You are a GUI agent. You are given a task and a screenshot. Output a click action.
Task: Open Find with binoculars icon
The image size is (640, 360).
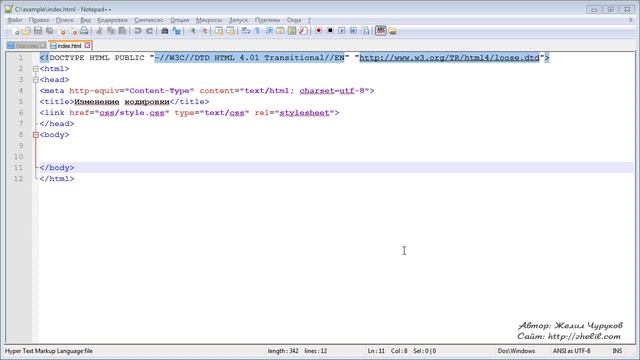tap(164, 31)
